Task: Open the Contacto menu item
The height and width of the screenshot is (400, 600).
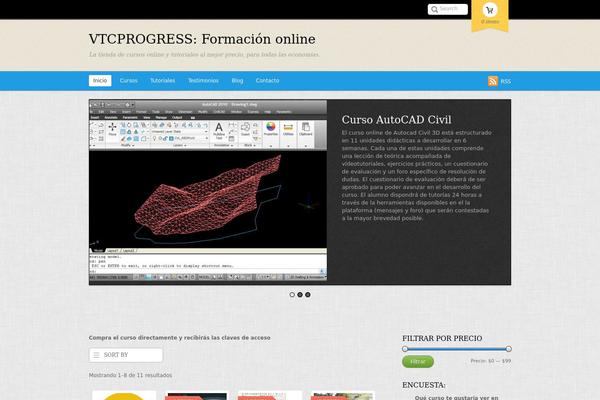Action: pos(267,80)
